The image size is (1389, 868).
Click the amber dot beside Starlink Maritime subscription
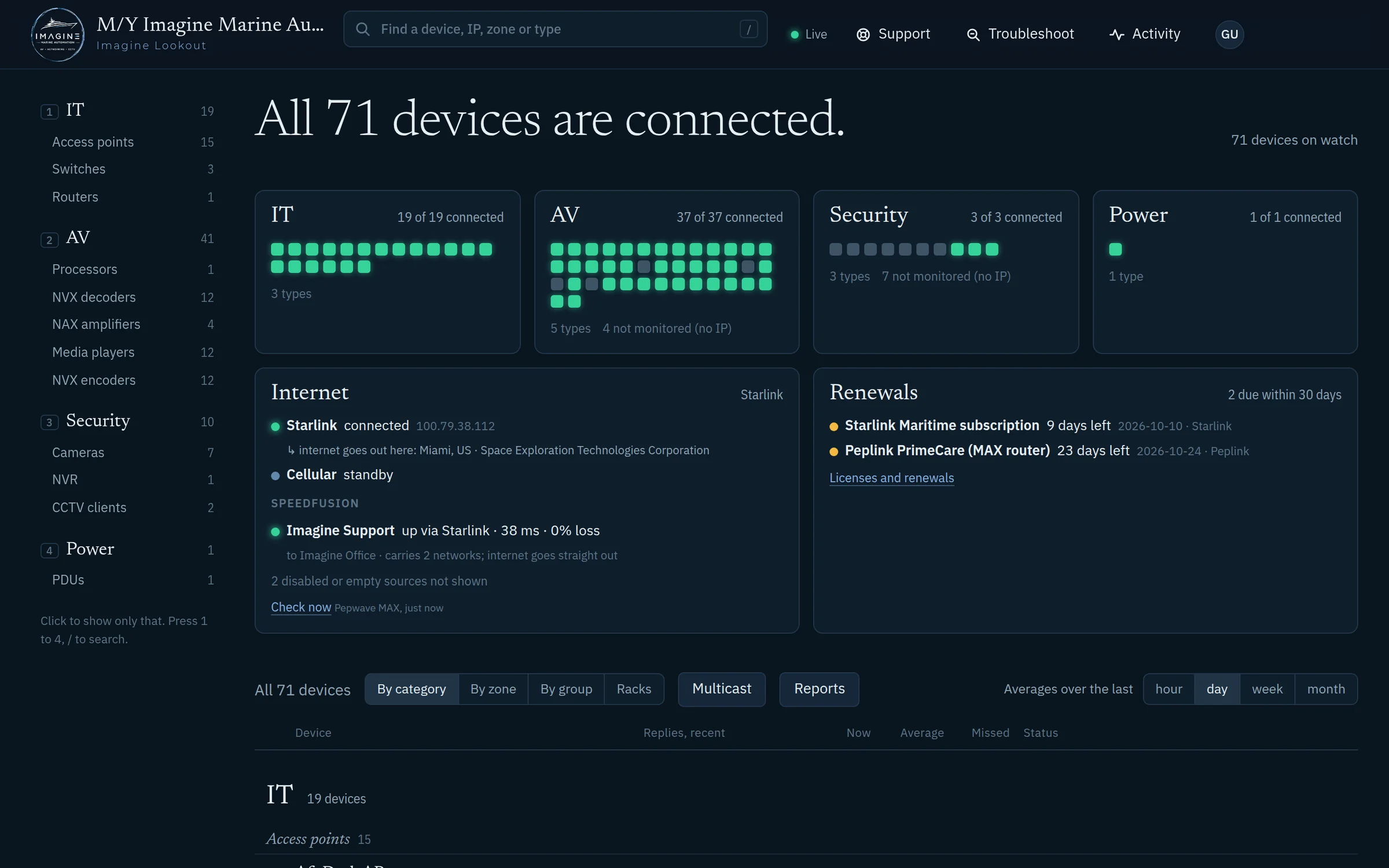[x=834, y=426]
